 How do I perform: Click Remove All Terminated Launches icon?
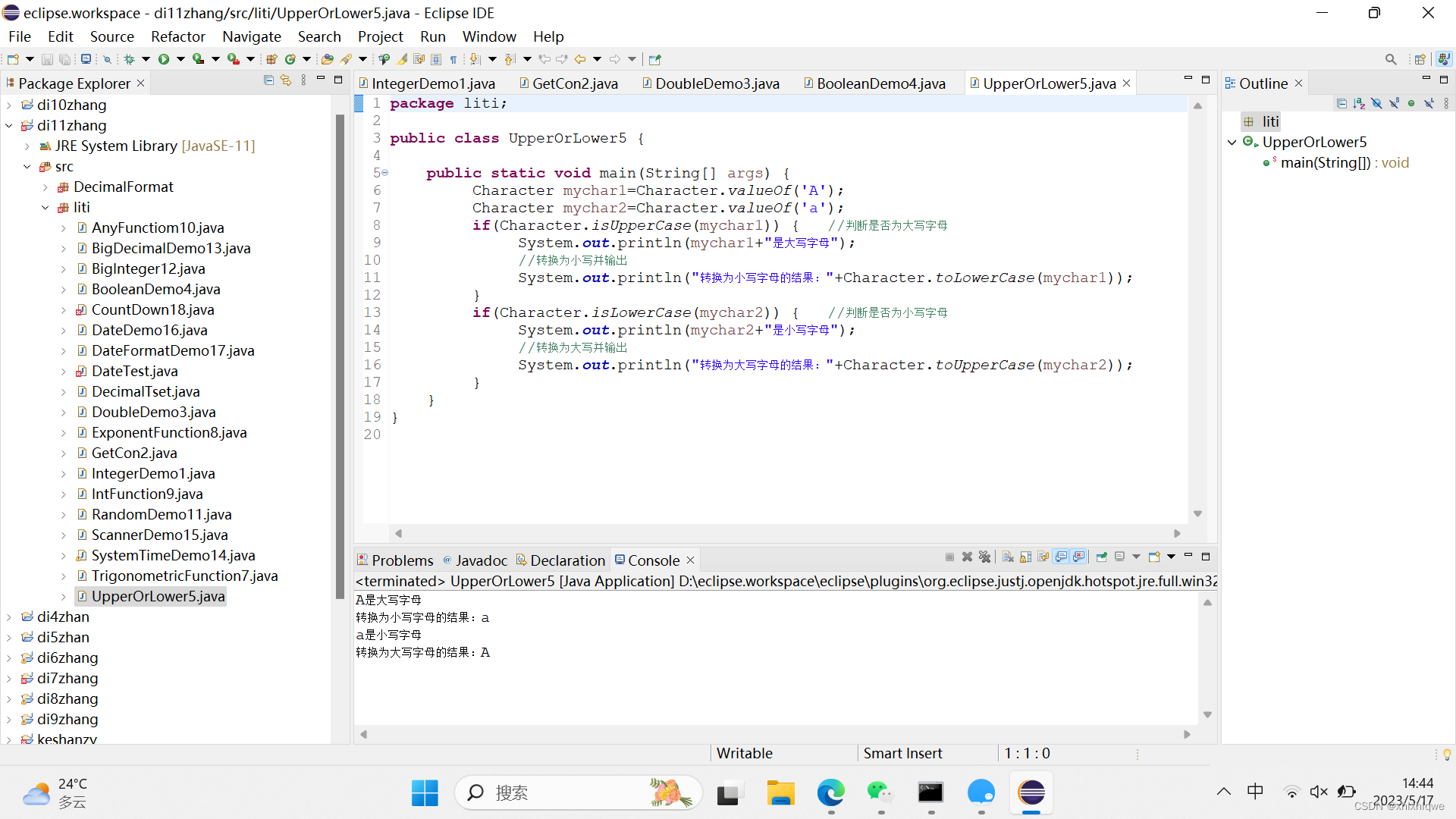(x=984, y=557)
